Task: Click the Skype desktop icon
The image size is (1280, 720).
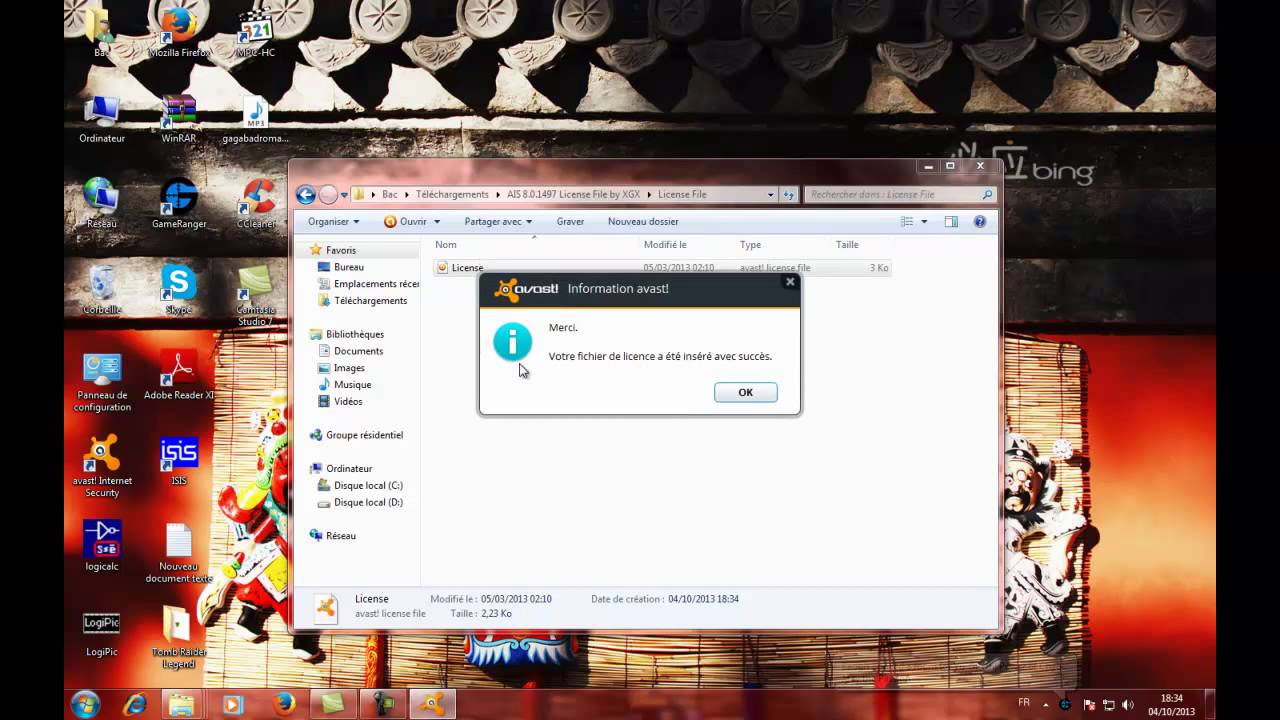Action: [x=179, y=290]
